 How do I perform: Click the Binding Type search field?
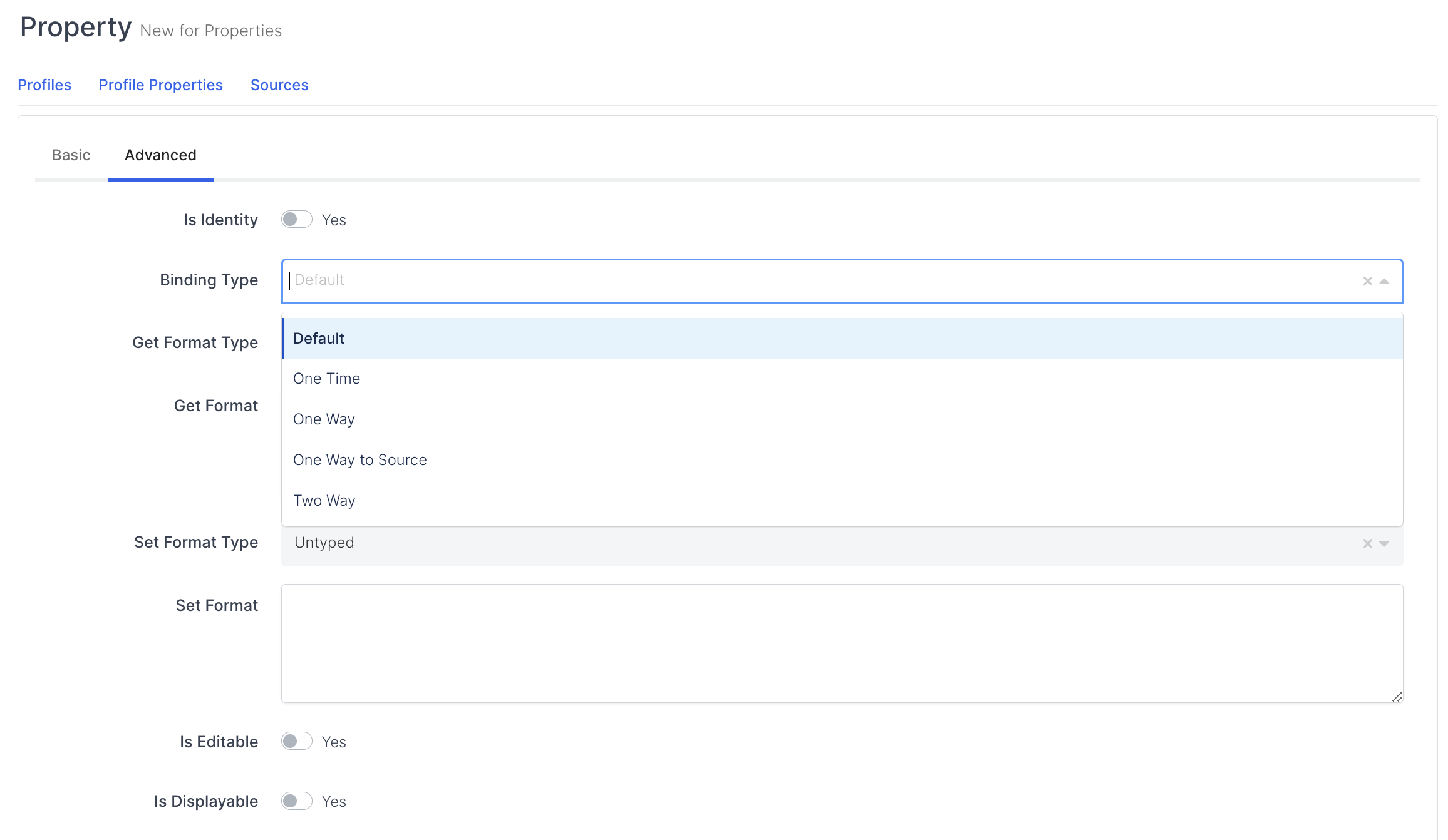pos(814,280)
